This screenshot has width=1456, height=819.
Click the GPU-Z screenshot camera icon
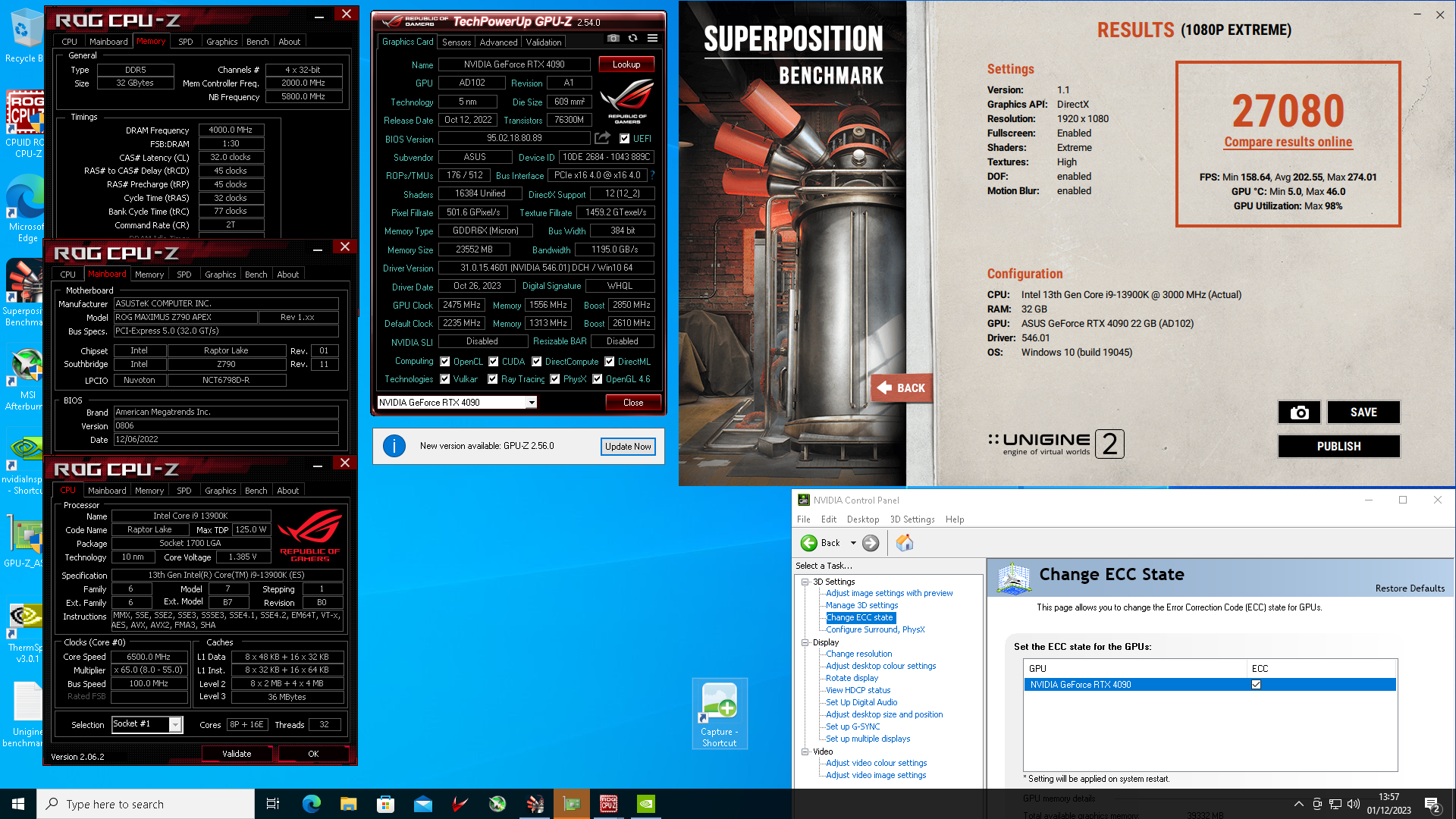click(613, 38)
